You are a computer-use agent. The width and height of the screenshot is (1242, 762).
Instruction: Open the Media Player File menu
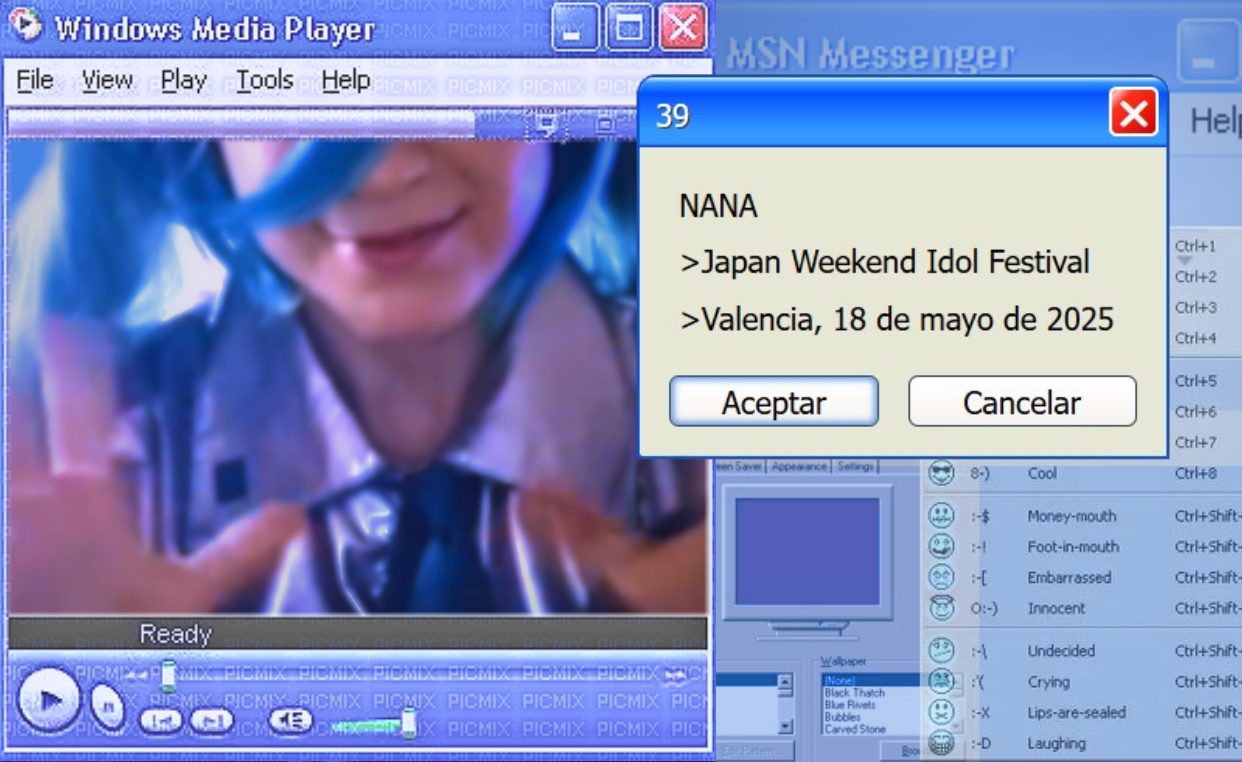(x=35, y=80)
